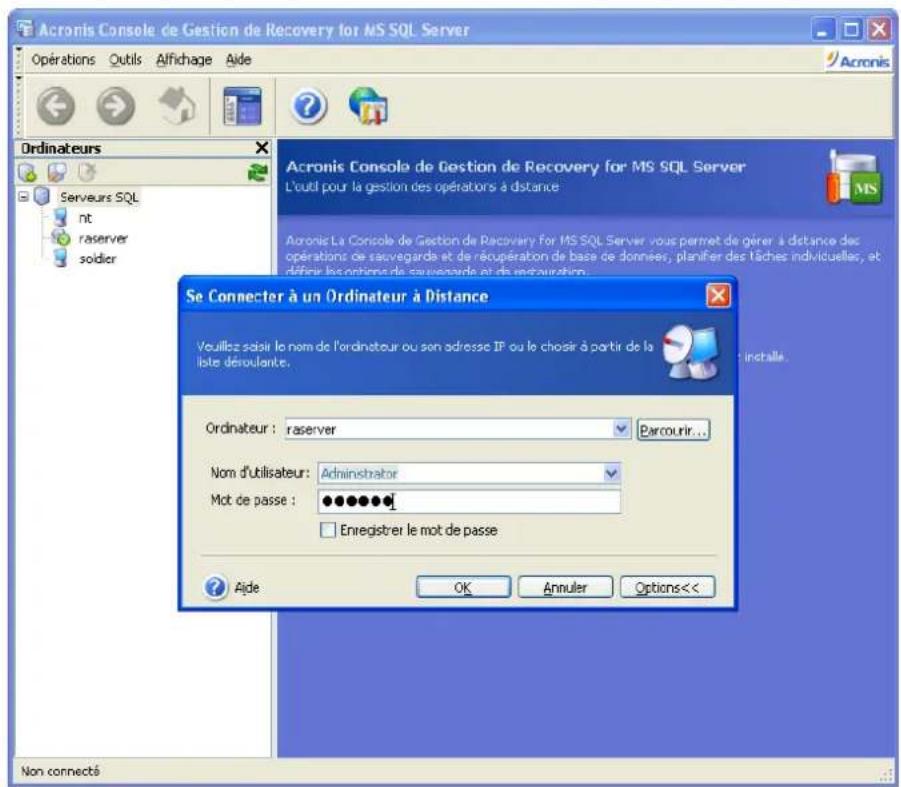Open the Aide menu
The height and width of the screenshot is (787, 901).
(238, 60)
